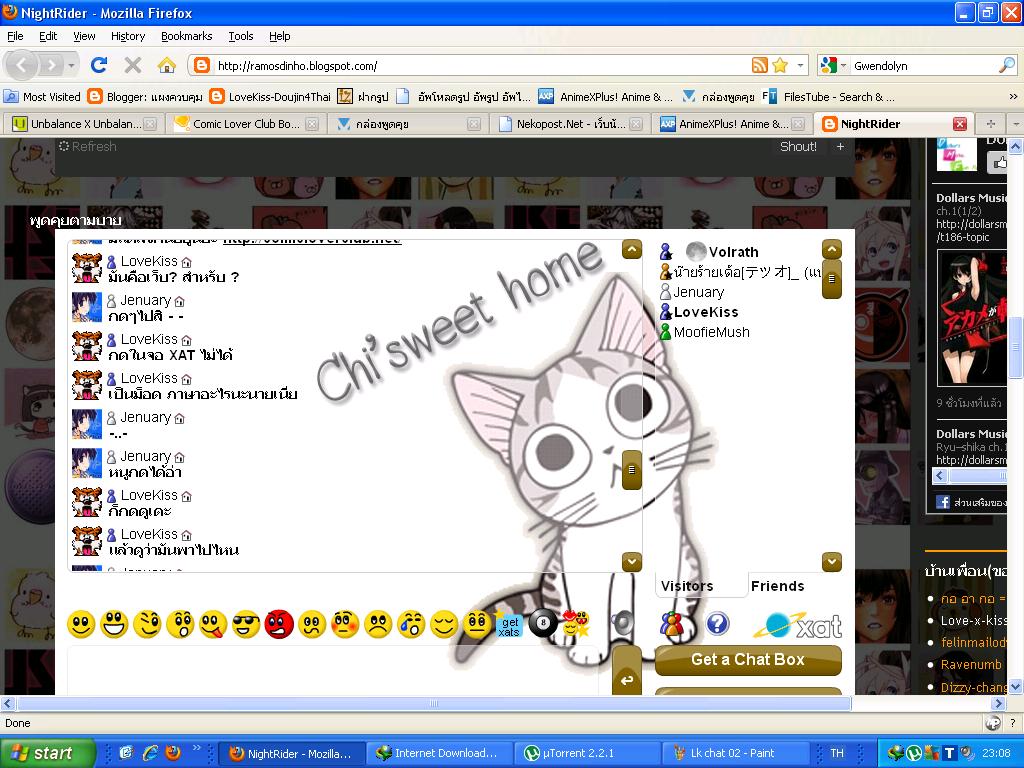Select the Friends tab in chat
Screen dimensions: 1024x768
pyautogui.click(x=777, y=586)
